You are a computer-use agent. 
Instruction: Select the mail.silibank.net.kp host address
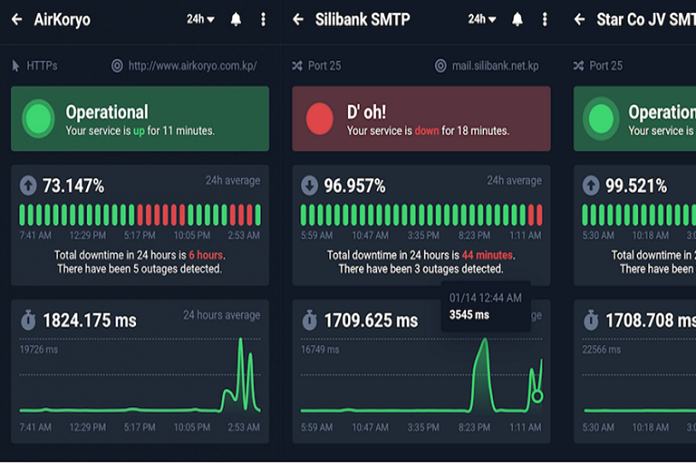click(495, 66)
